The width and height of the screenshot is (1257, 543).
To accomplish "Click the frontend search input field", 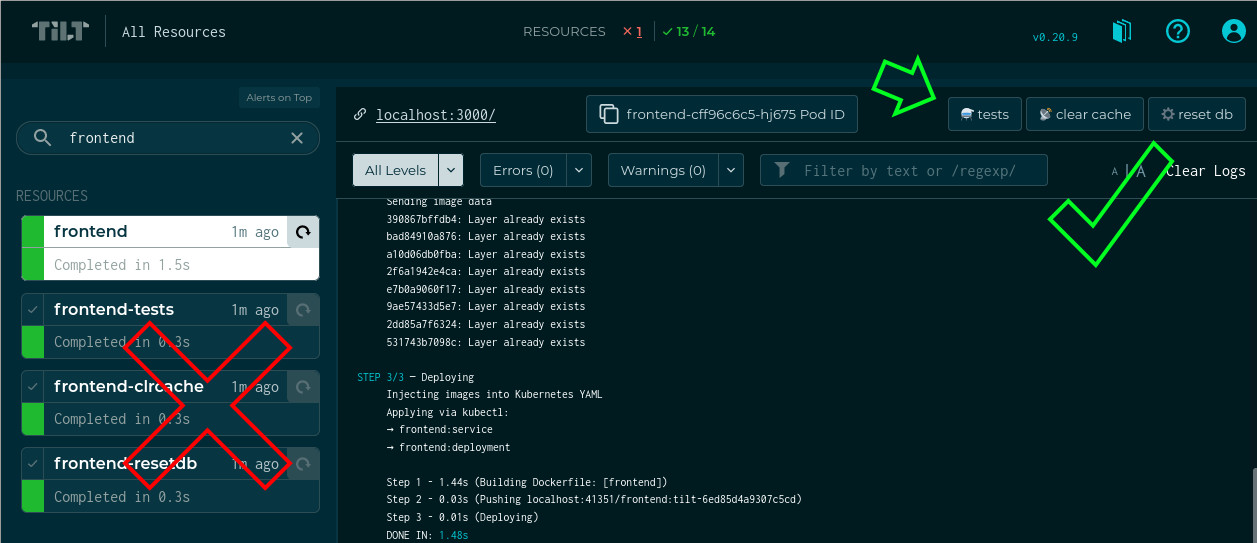I will [x=168, y=138].
